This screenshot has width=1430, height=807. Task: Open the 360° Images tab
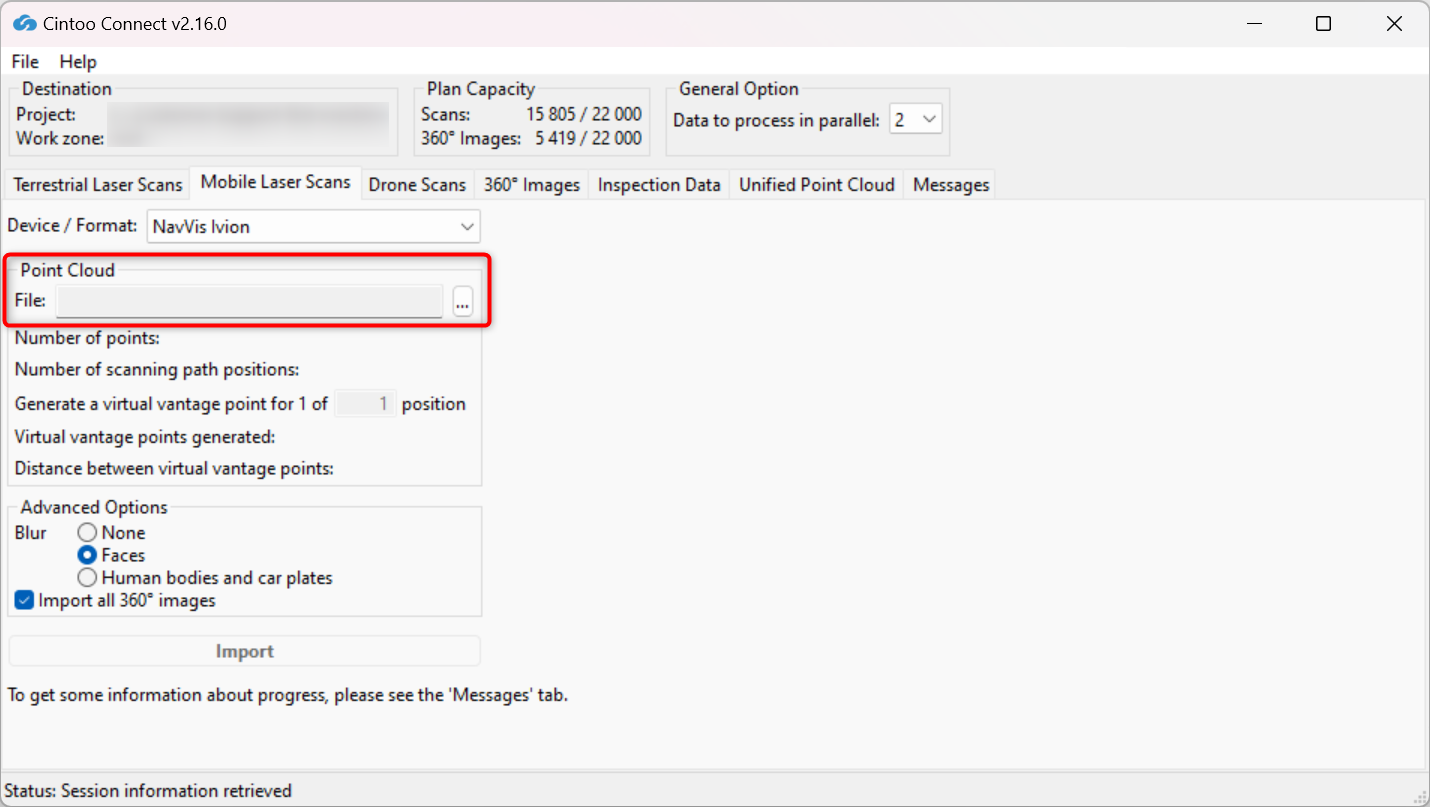tap(532, 185)
